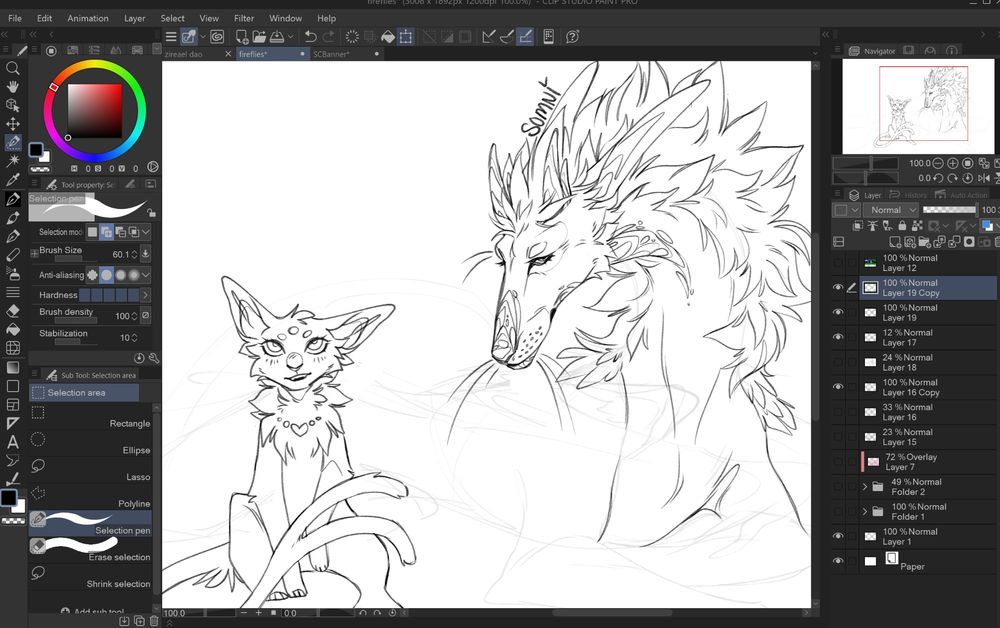This screenshot has width=1000, height=628.
Task: Select the Balloon tool
Action: 12,460
